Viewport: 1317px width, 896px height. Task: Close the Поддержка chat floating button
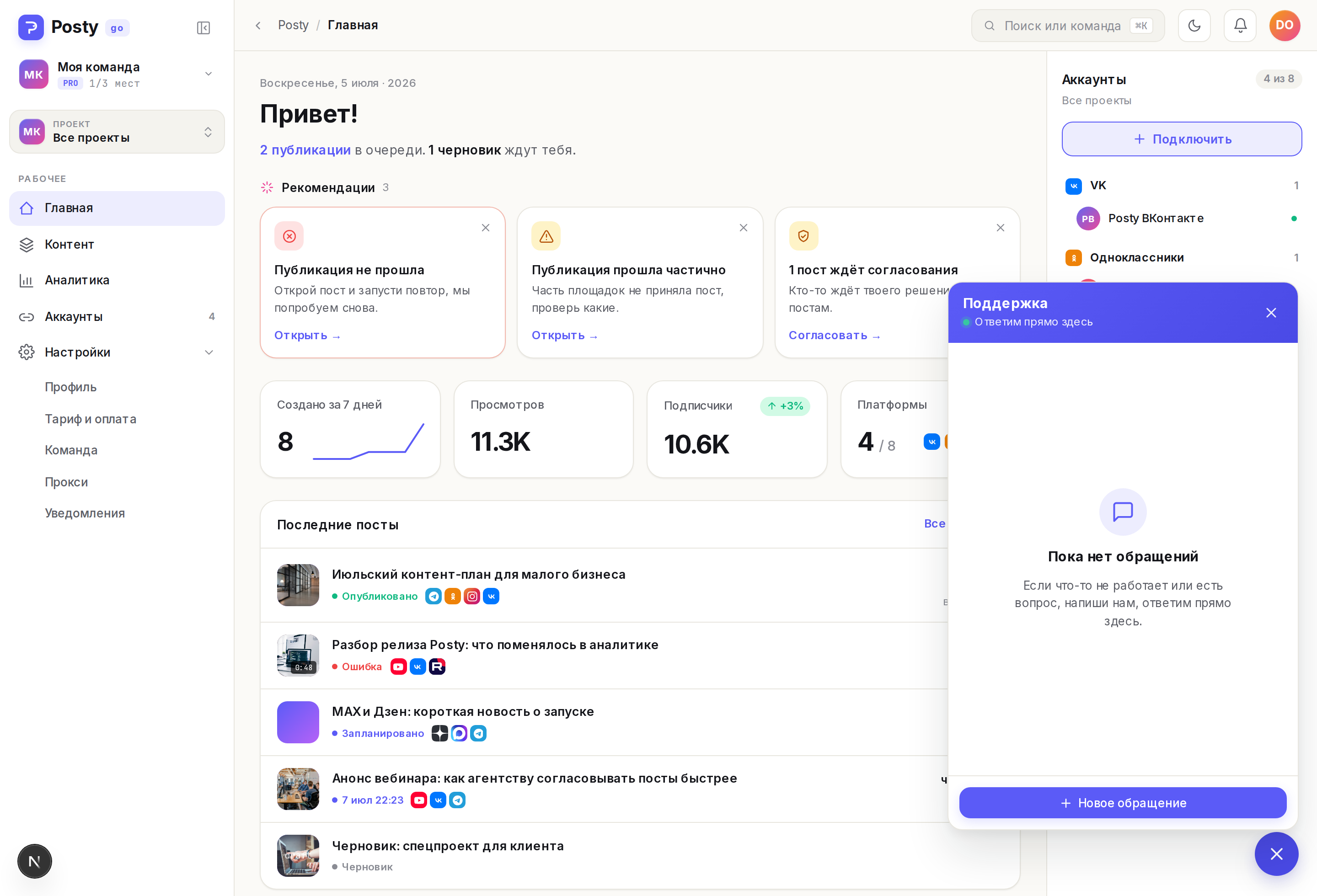1276,853
